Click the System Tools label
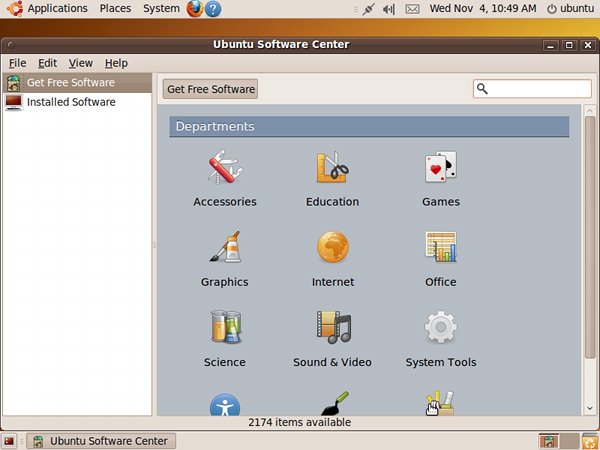 tap(441, 362)
